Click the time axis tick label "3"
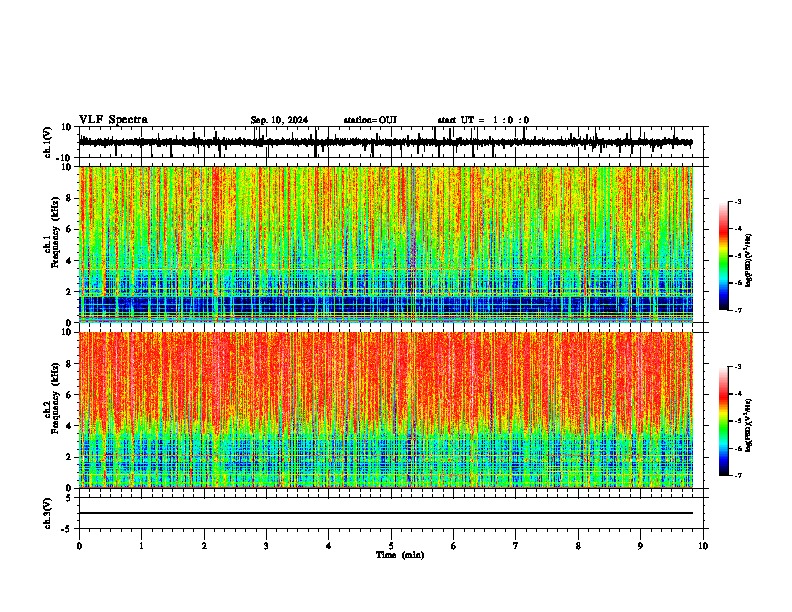 point(267,546)
